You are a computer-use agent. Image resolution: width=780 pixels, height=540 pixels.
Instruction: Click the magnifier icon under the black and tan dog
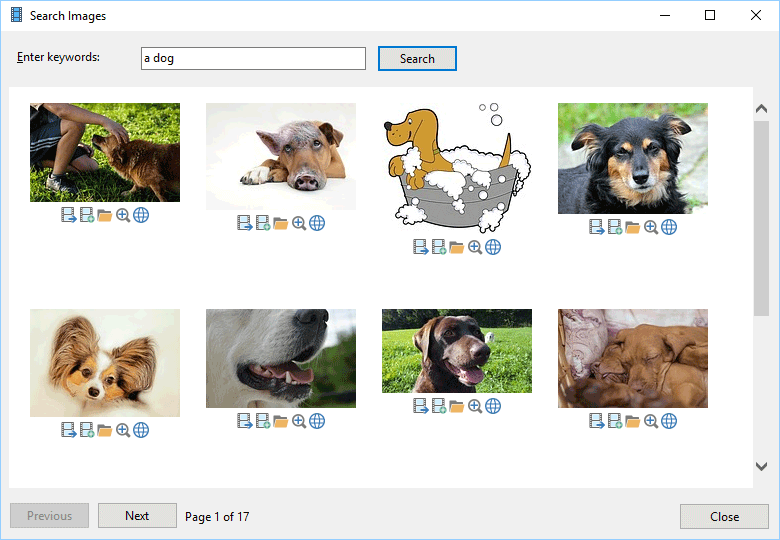(x=651, y=227)
